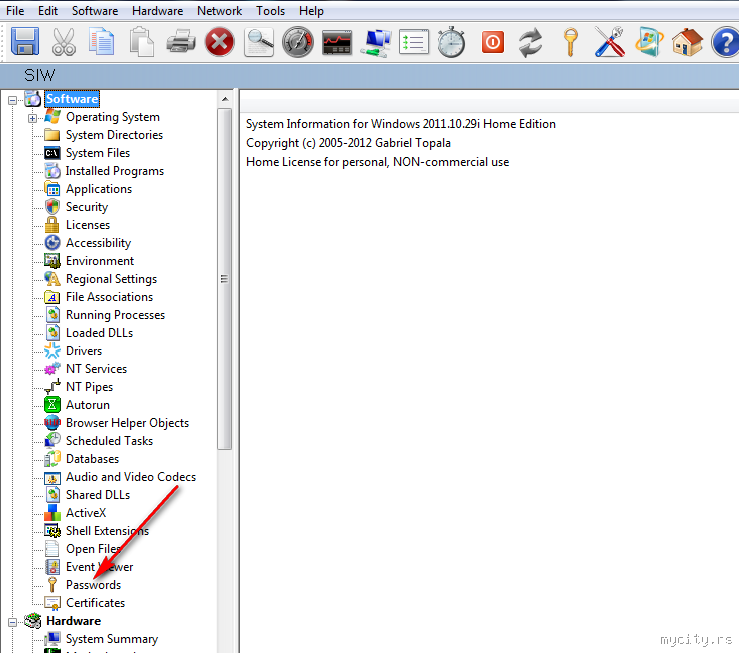Click the blue question mark Help icon
The height and width of the screenshot is (653, 739).
pyautogui.click(x=726, y=42)
